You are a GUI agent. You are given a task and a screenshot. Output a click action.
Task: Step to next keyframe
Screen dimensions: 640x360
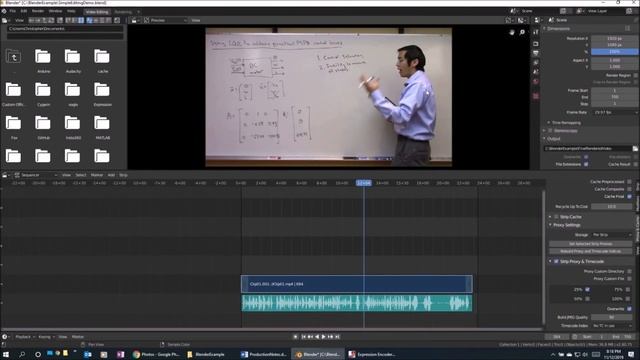coord(331,337)
